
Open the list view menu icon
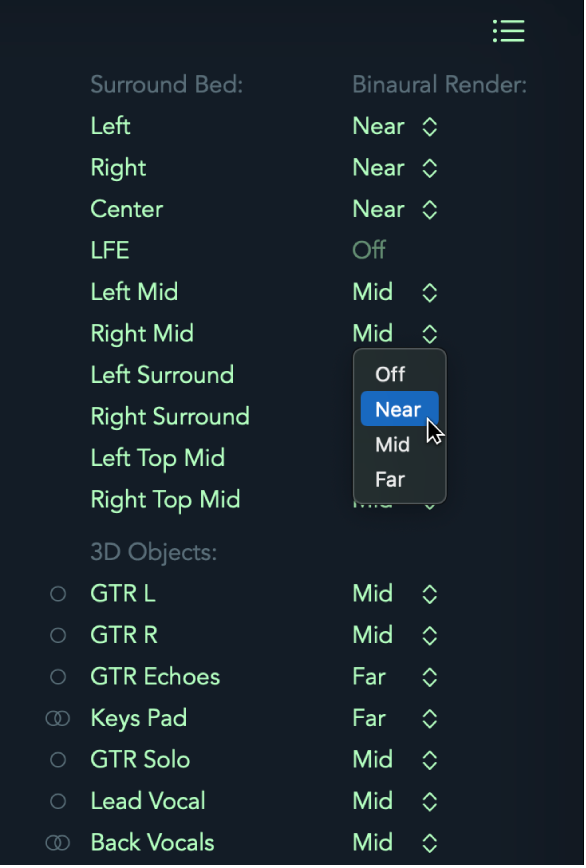pos(509,31)
